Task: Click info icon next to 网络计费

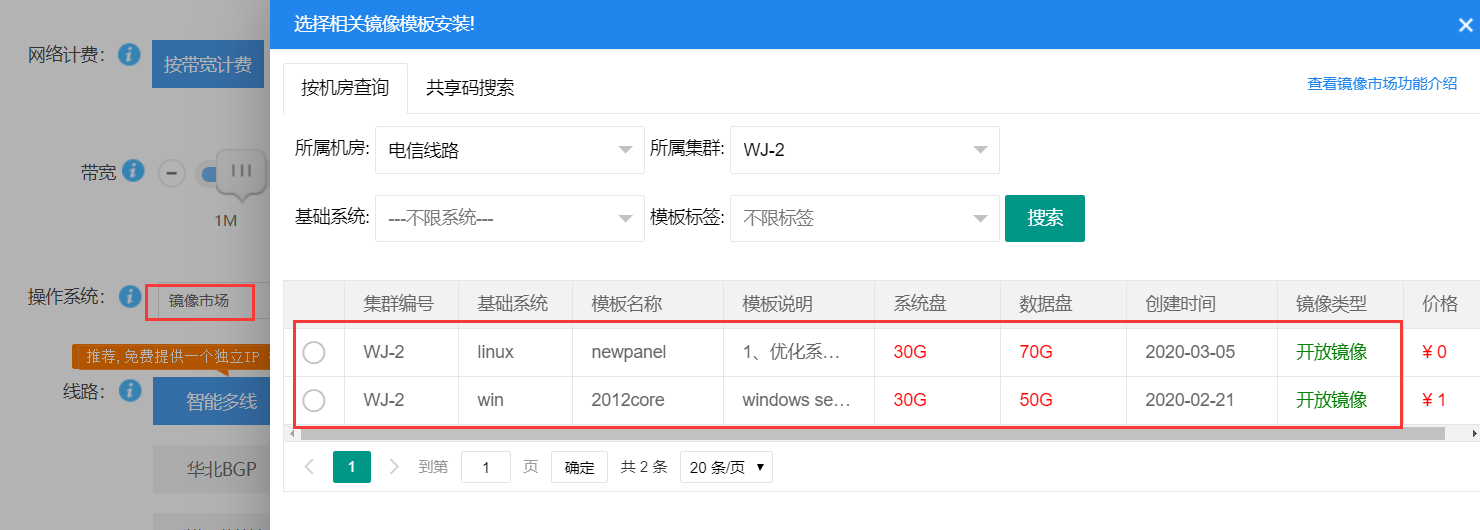Action: (x=129, y=55)
